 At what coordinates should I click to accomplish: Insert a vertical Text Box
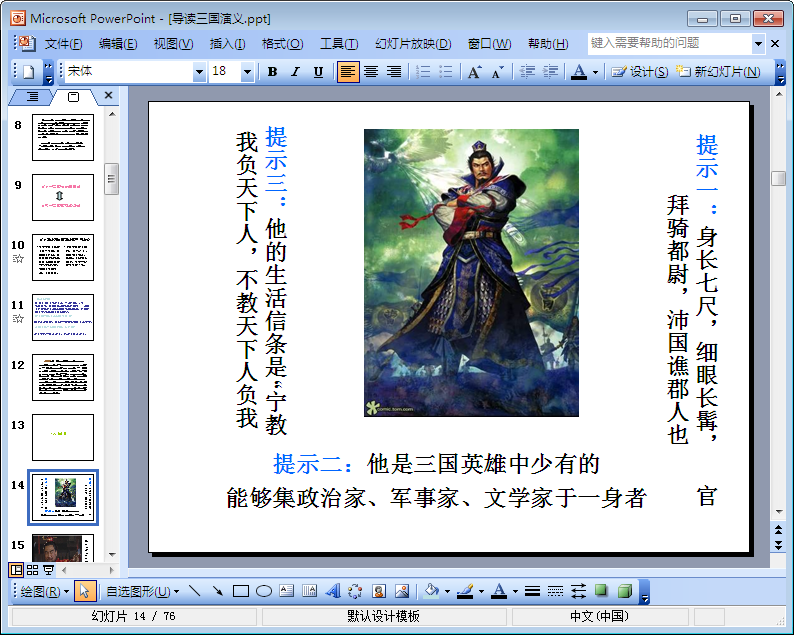(x=309, y=591)
